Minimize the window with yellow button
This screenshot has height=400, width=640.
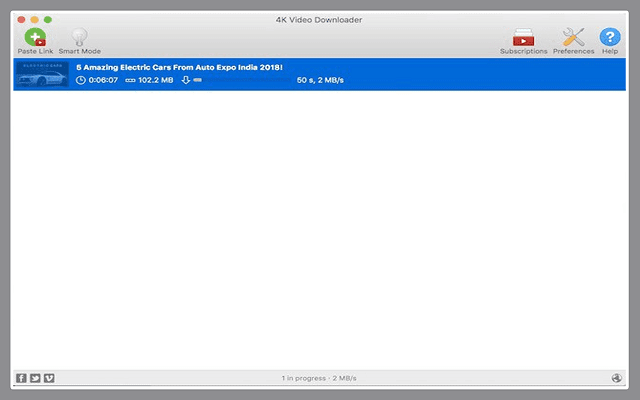35,19
